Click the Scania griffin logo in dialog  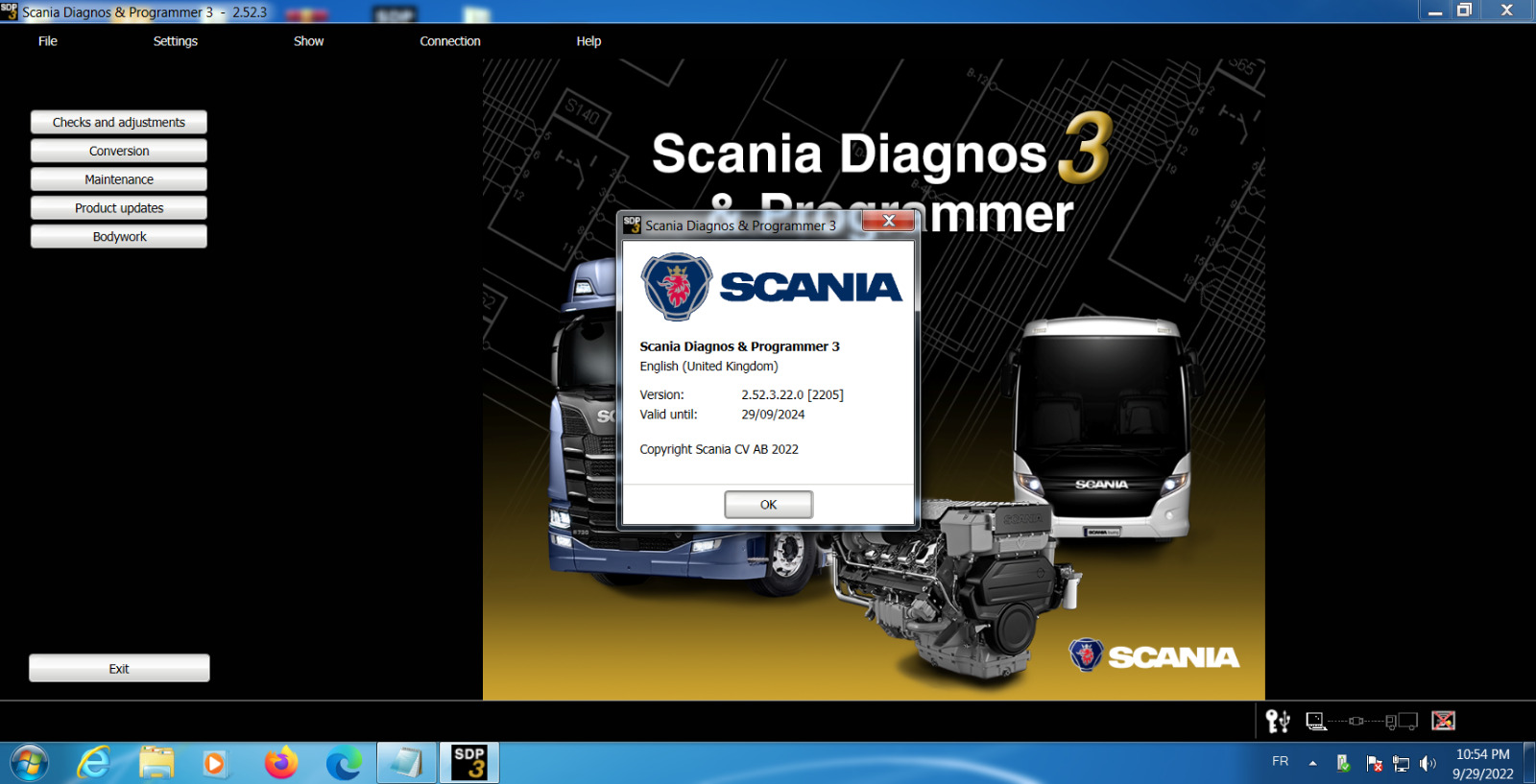677,286
